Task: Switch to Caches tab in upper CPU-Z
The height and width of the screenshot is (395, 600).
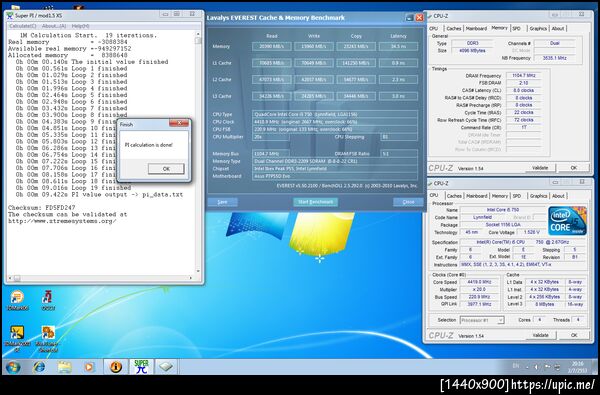Action: [454, 29]
